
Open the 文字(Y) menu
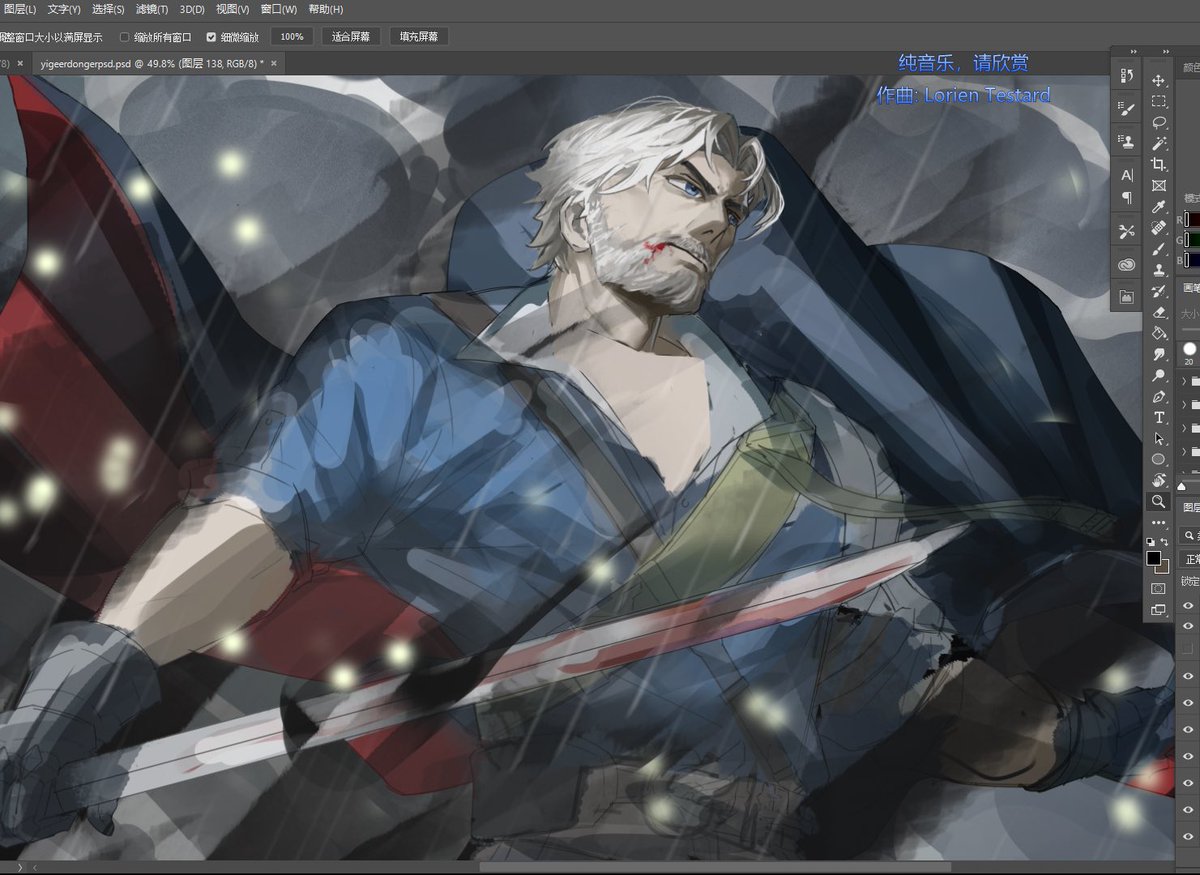pos(64,9)
